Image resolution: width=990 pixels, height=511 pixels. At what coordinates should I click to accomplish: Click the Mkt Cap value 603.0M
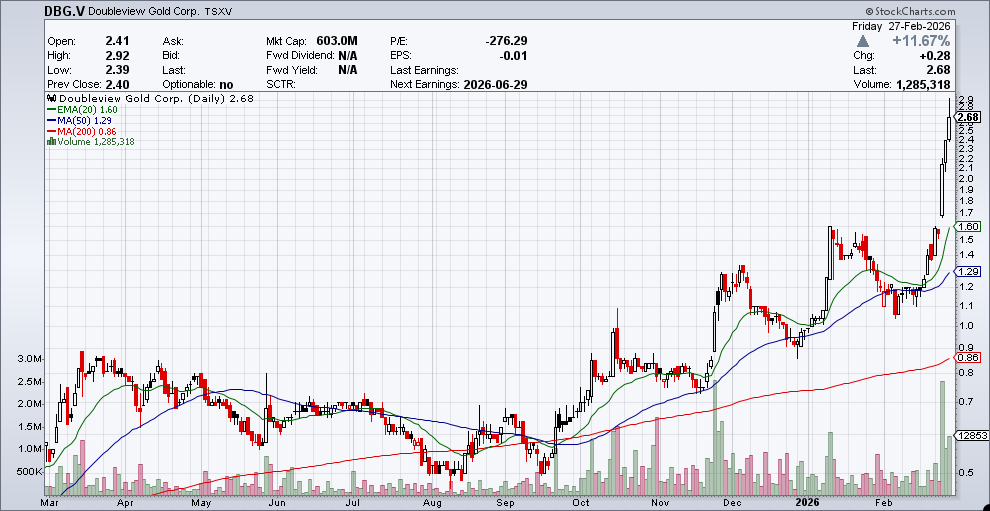336,40
